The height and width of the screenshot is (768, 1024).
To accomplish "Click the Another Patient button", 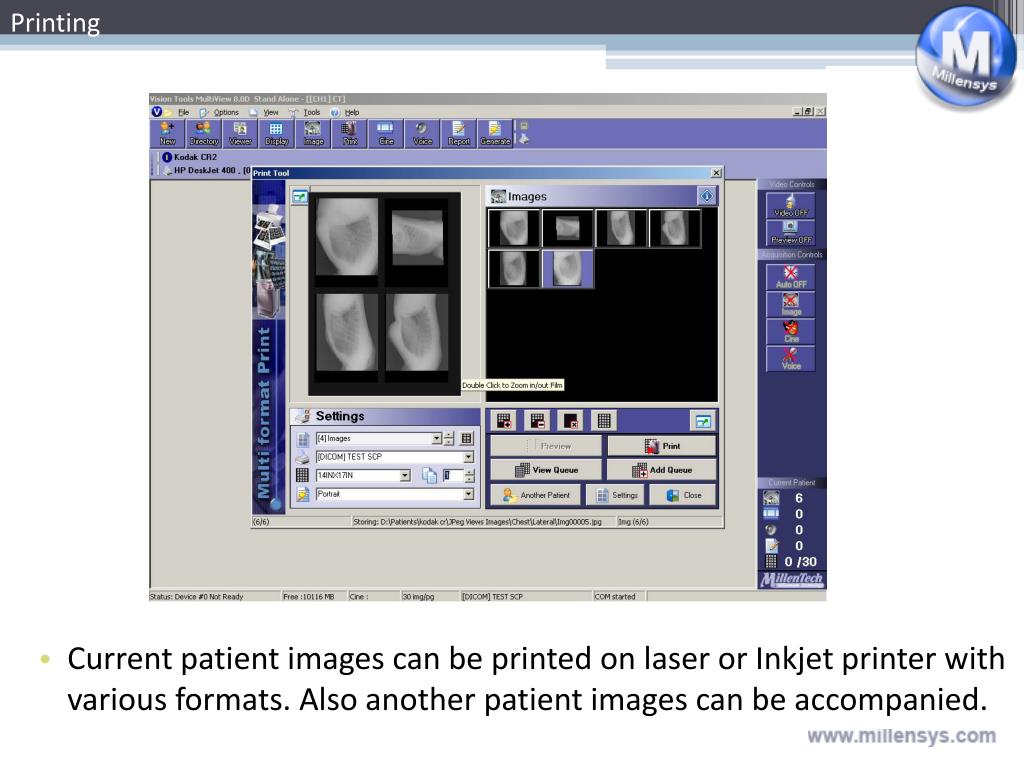I will click(x=536, y=496).
